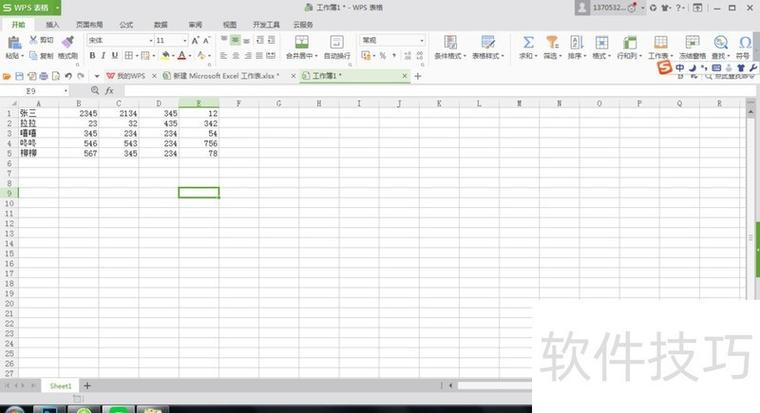760x413 pixels.
Task: Click the Undo arrow icon
Action: (x=68, y=76)
